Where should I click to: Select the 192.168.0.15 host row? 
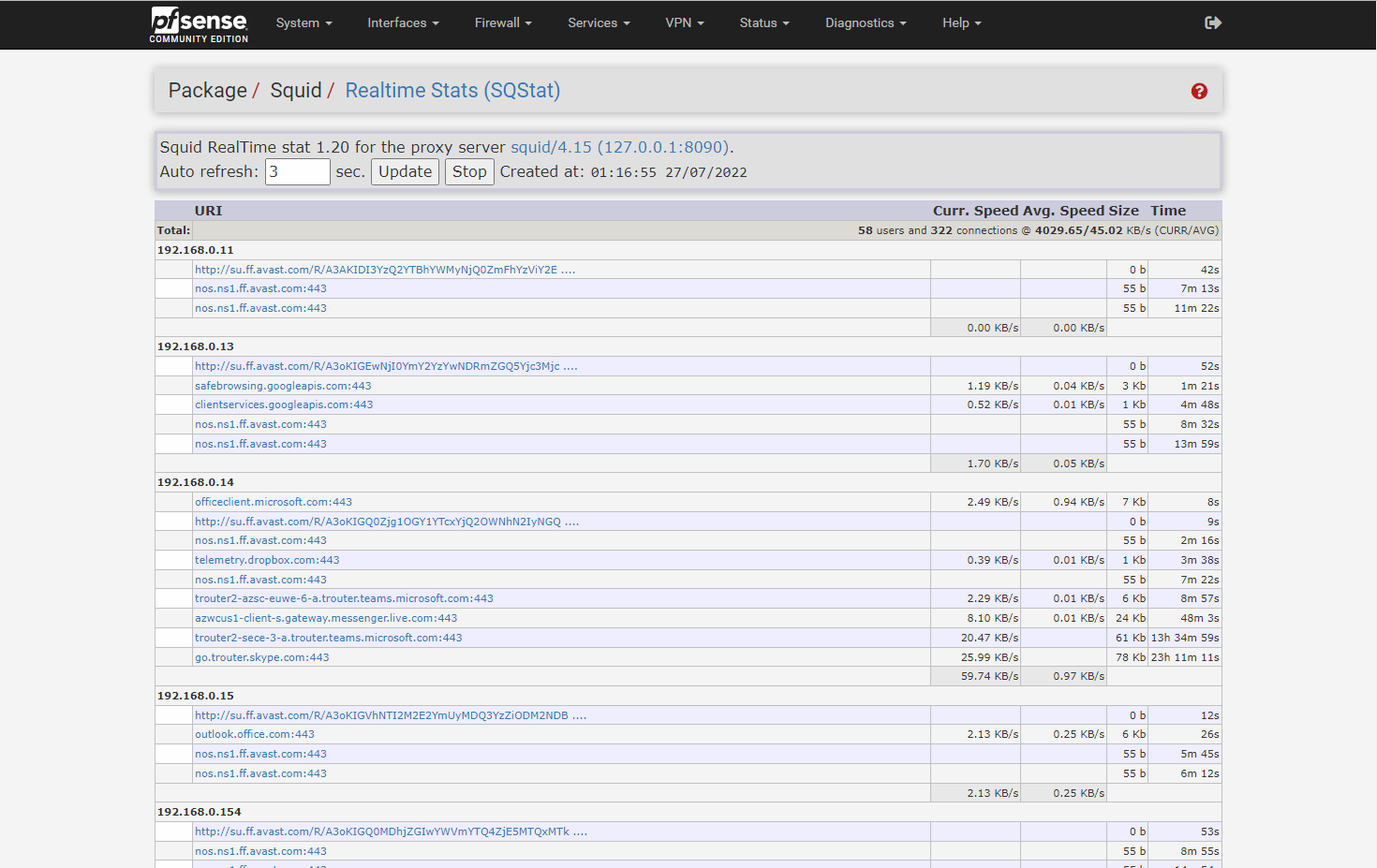click(688, 696)
